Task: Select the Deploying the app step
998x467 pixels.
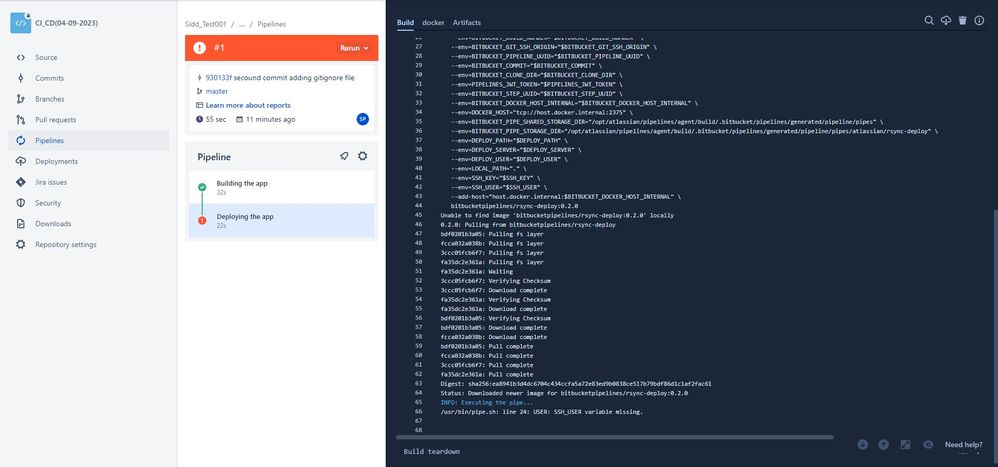Action: pos(281,220)
